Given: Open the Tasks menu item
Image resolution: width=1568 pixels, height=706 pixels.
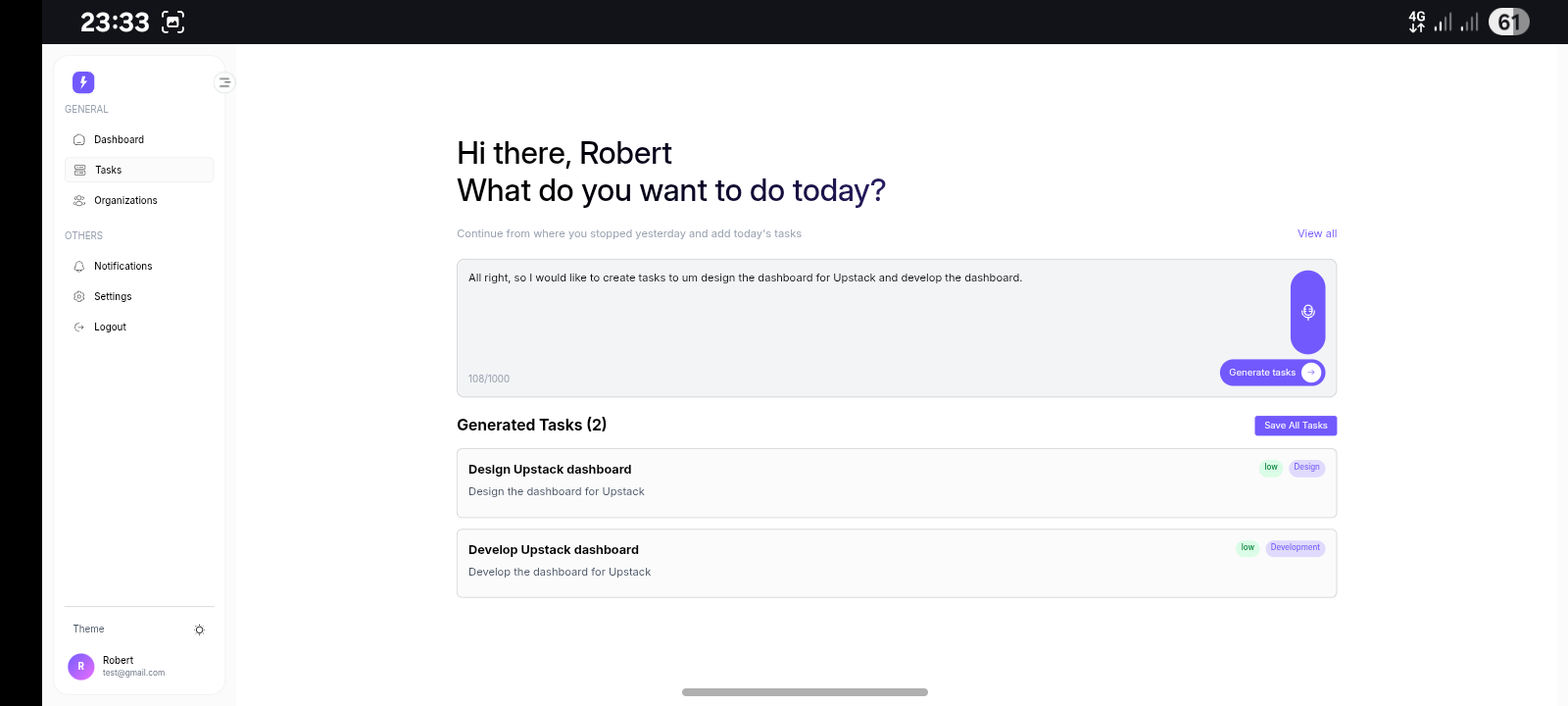Looking at the screenshot, I should point(139,171).
